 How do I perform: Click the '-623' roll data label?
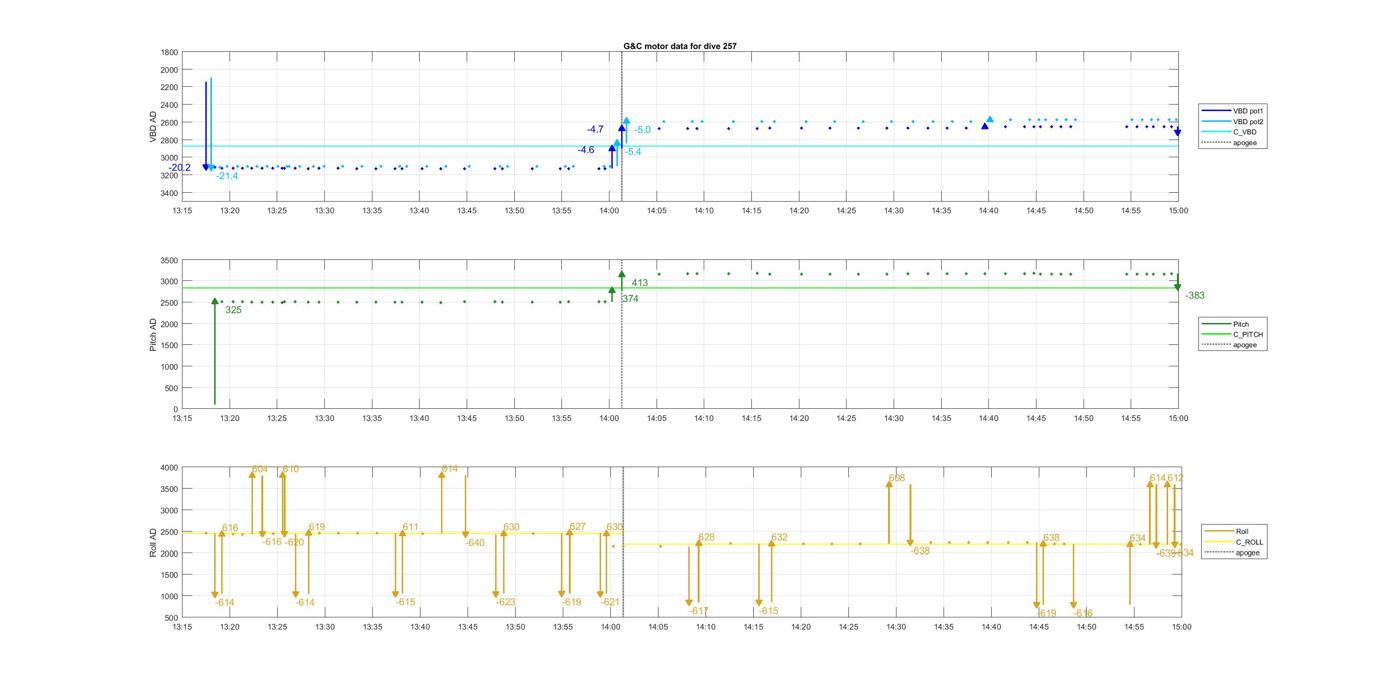[506, 602]
